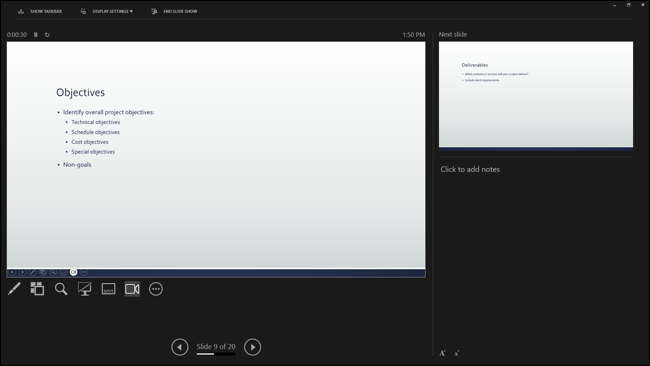Image resolution: width=650 pixels, height=366 pixels.
Task: Toggle the camera feed icon
Action: coord(132,289)
